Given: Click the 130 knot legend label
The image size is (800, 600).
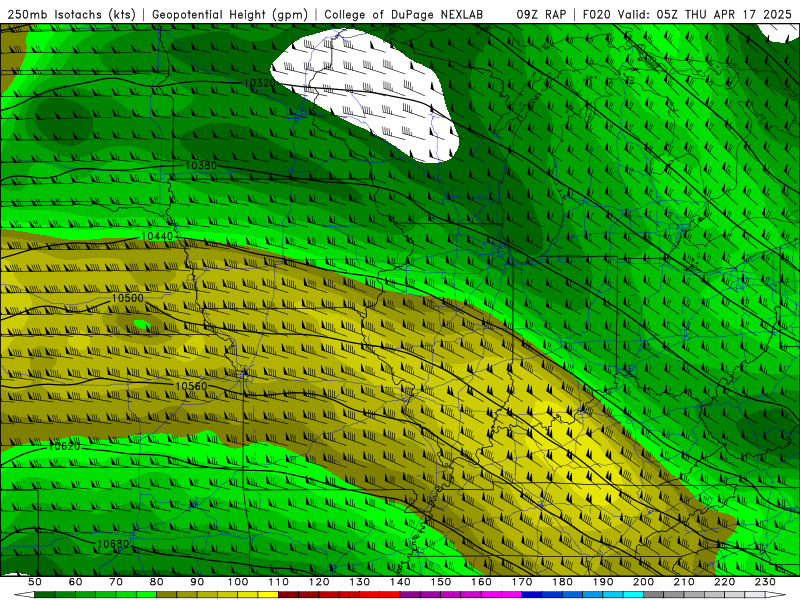Looking at the screenshot, I should coord(359,582).
